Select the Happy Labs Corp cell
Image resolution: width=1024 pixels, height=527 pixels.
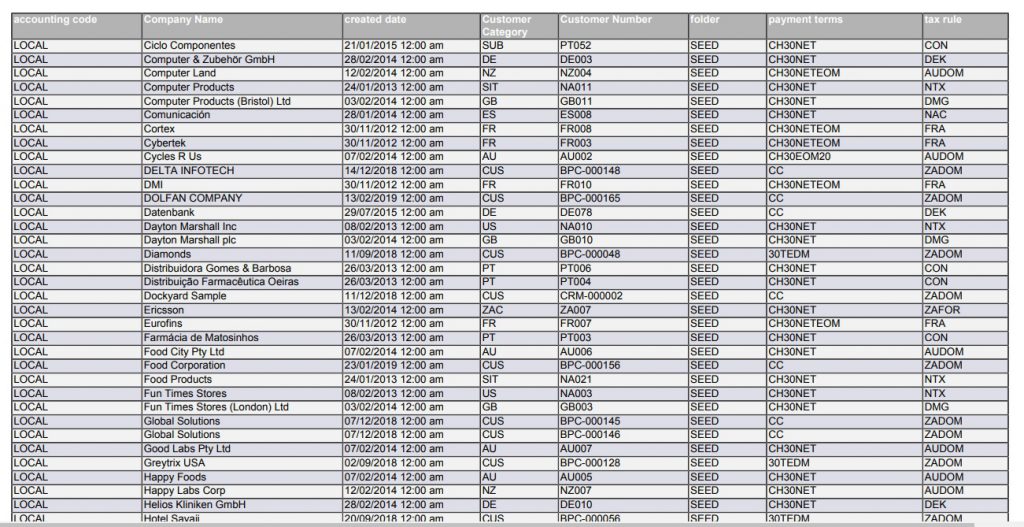point(242,491)
